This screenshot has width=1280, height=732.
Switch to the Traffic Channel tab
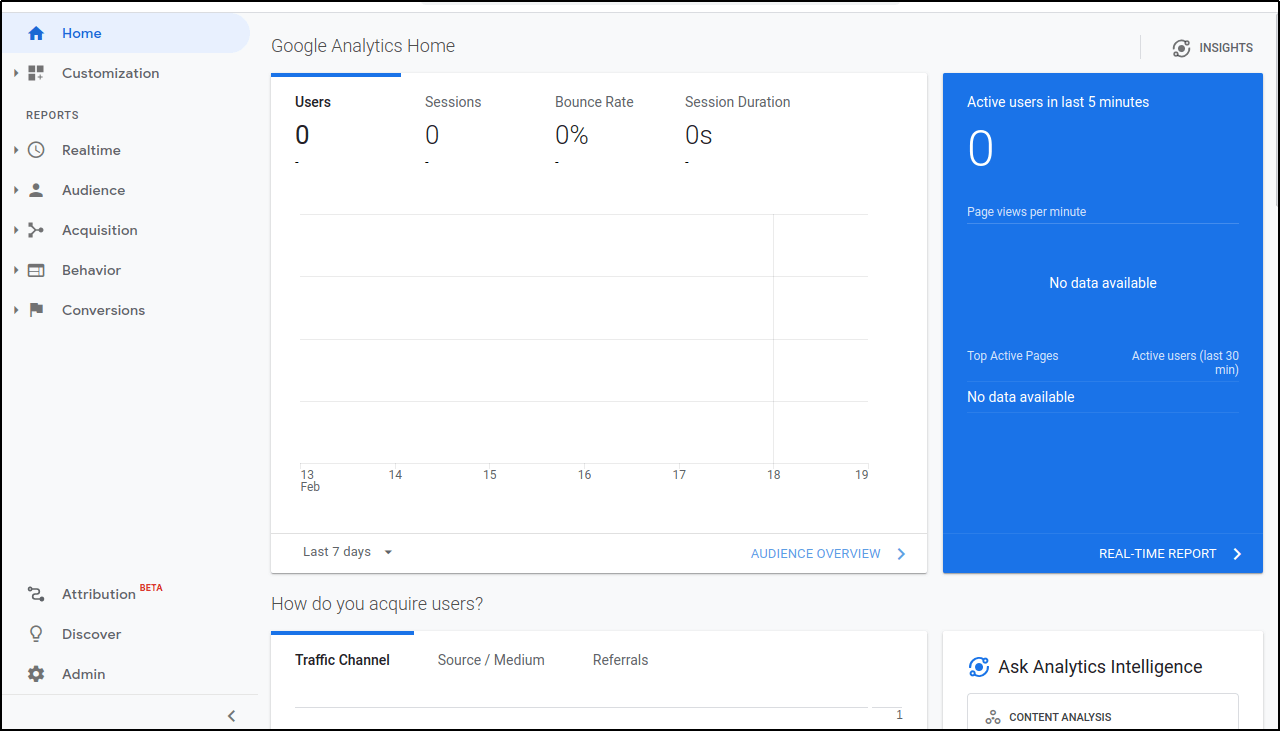342,660
